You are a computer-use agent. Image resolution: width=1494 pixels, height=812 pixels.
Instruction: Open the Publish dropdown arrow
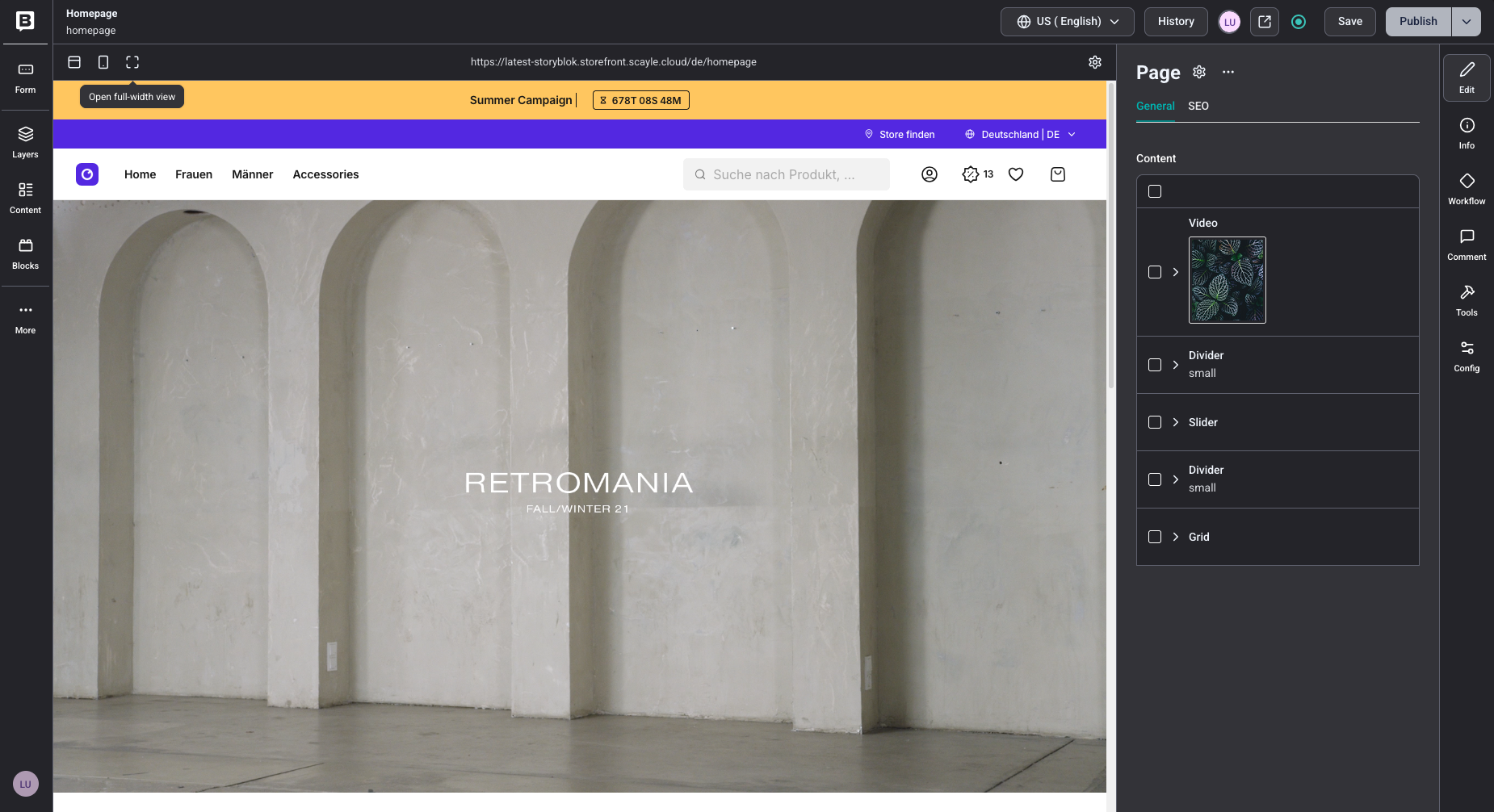pos(1466,22)
